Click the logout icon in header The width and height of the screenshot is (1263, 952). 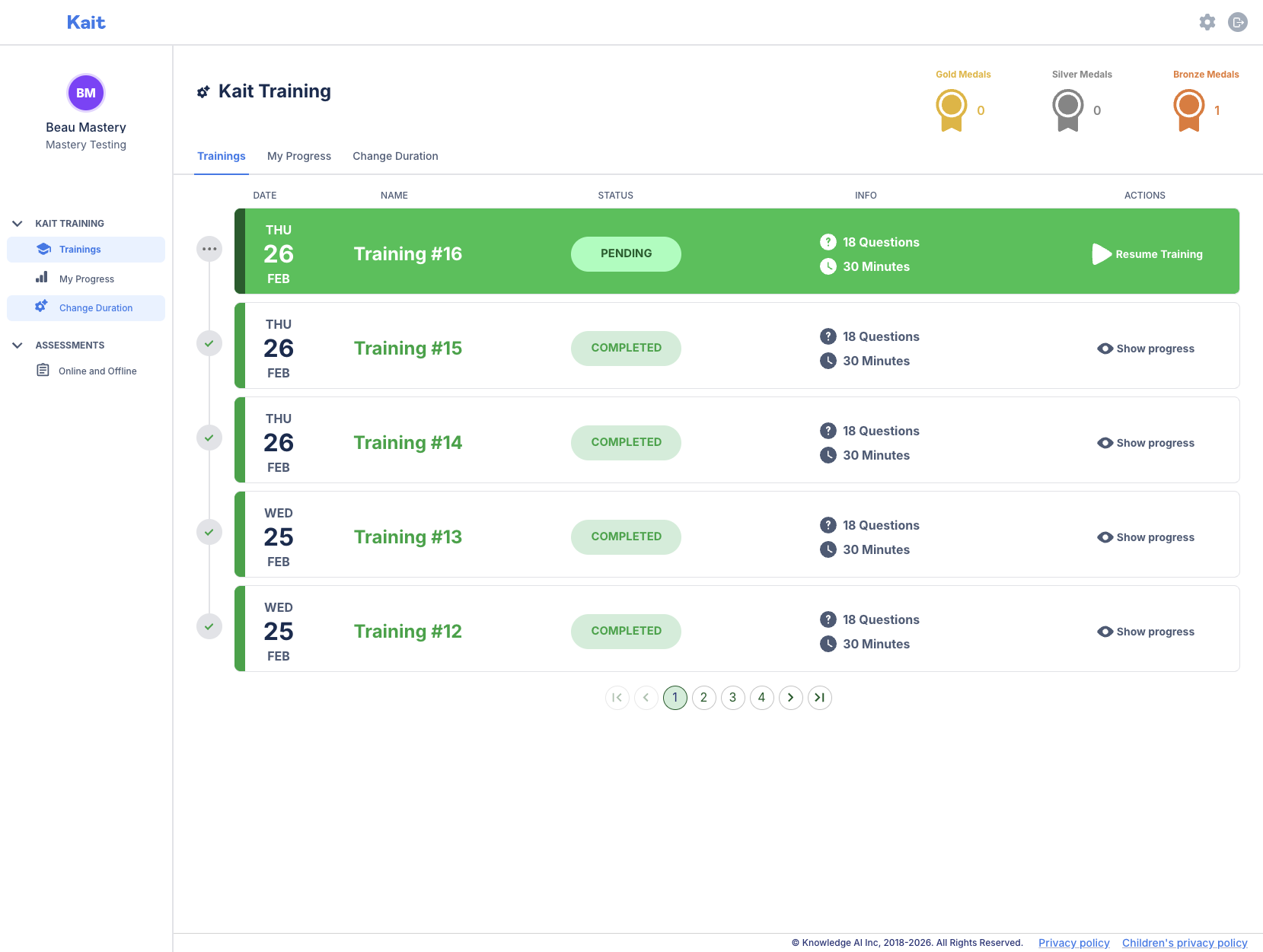[1238, 22]
